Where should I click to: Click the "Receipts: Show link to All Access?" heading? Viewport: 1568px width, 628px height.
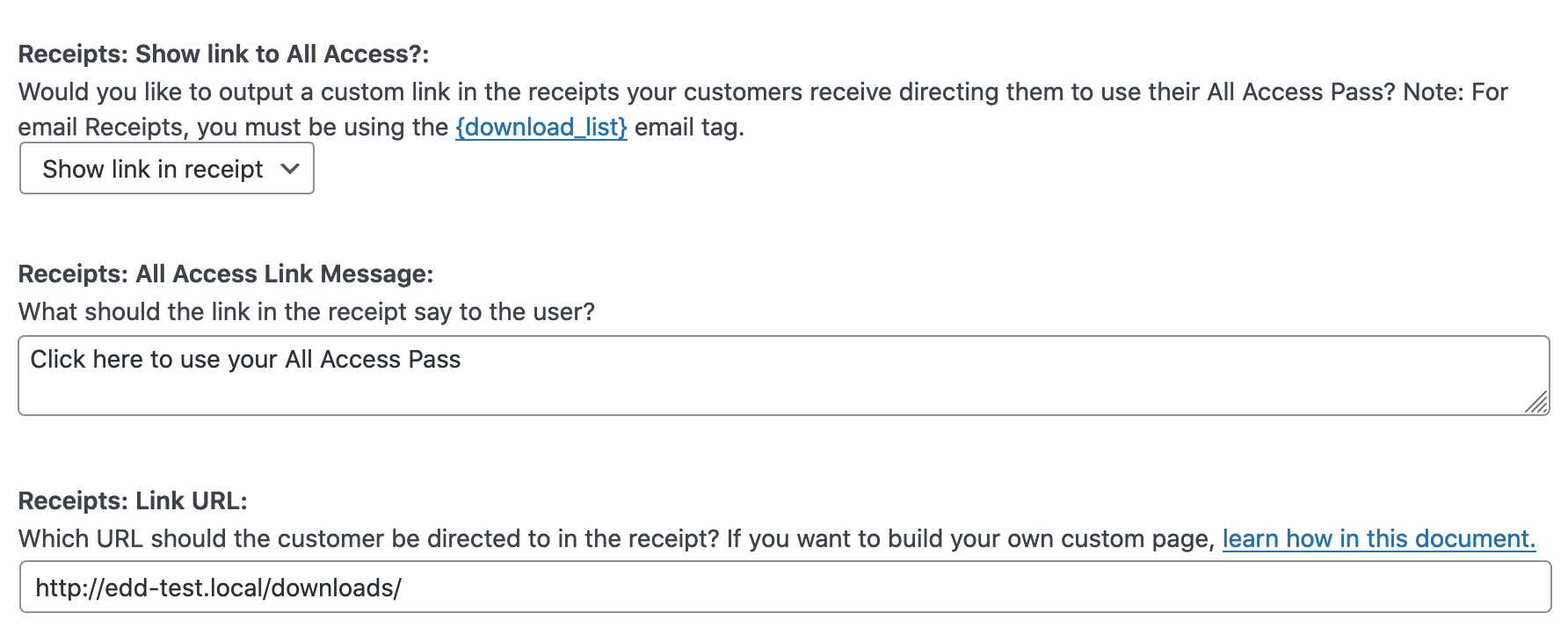click(x=223, y=54)
